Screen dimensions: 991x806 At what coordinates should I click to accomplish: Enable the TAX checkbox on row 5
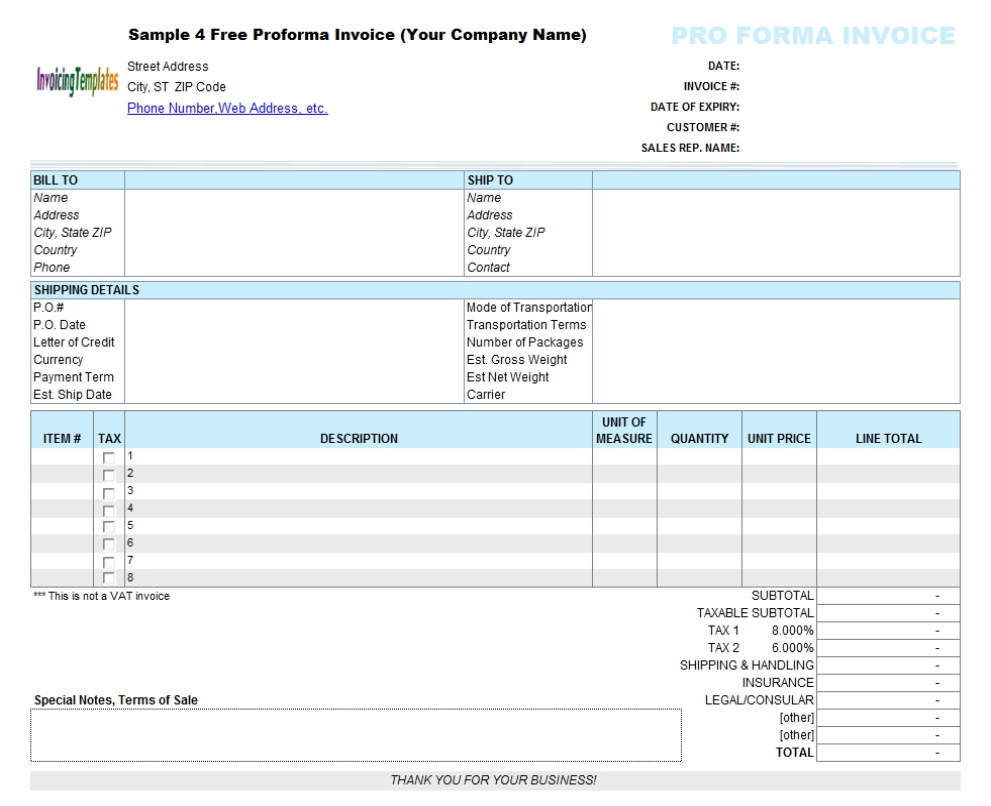[x=109, y=527]
